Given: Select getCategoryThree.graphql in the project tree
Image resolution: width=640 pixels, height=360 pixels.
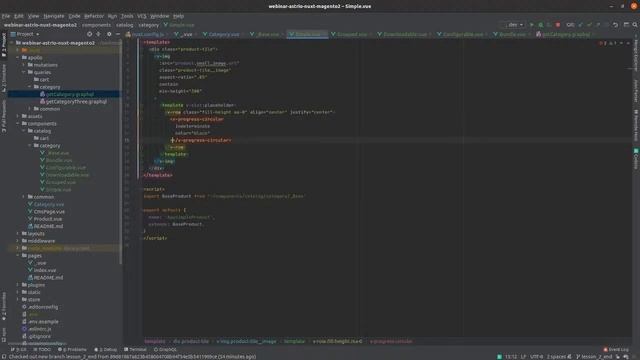Looking at the screenshot, I should [x=76, y=102].
